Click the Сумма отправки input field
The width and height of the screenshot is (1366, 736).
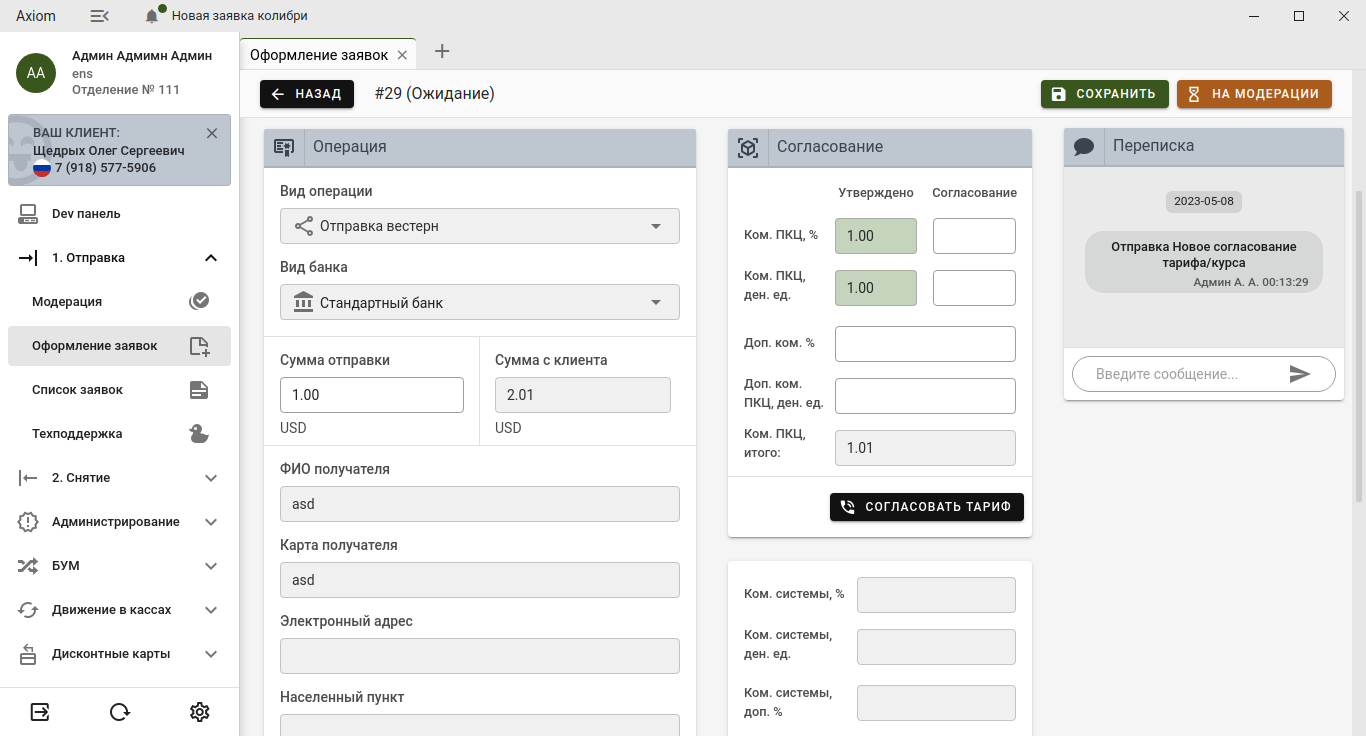[372, 395]
